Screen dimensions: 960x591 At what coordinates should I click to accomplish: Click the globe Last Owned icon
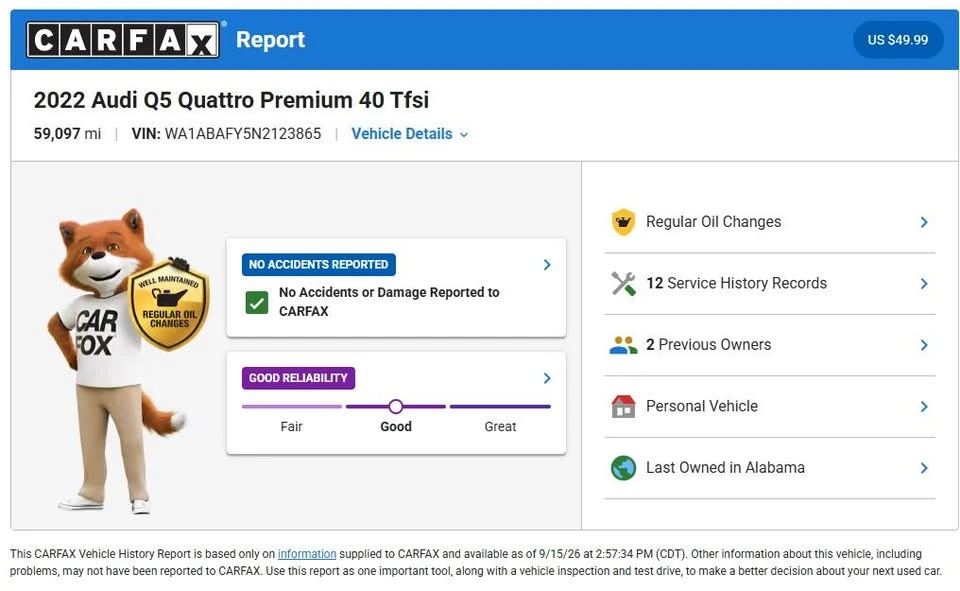(x=623, y=468)
